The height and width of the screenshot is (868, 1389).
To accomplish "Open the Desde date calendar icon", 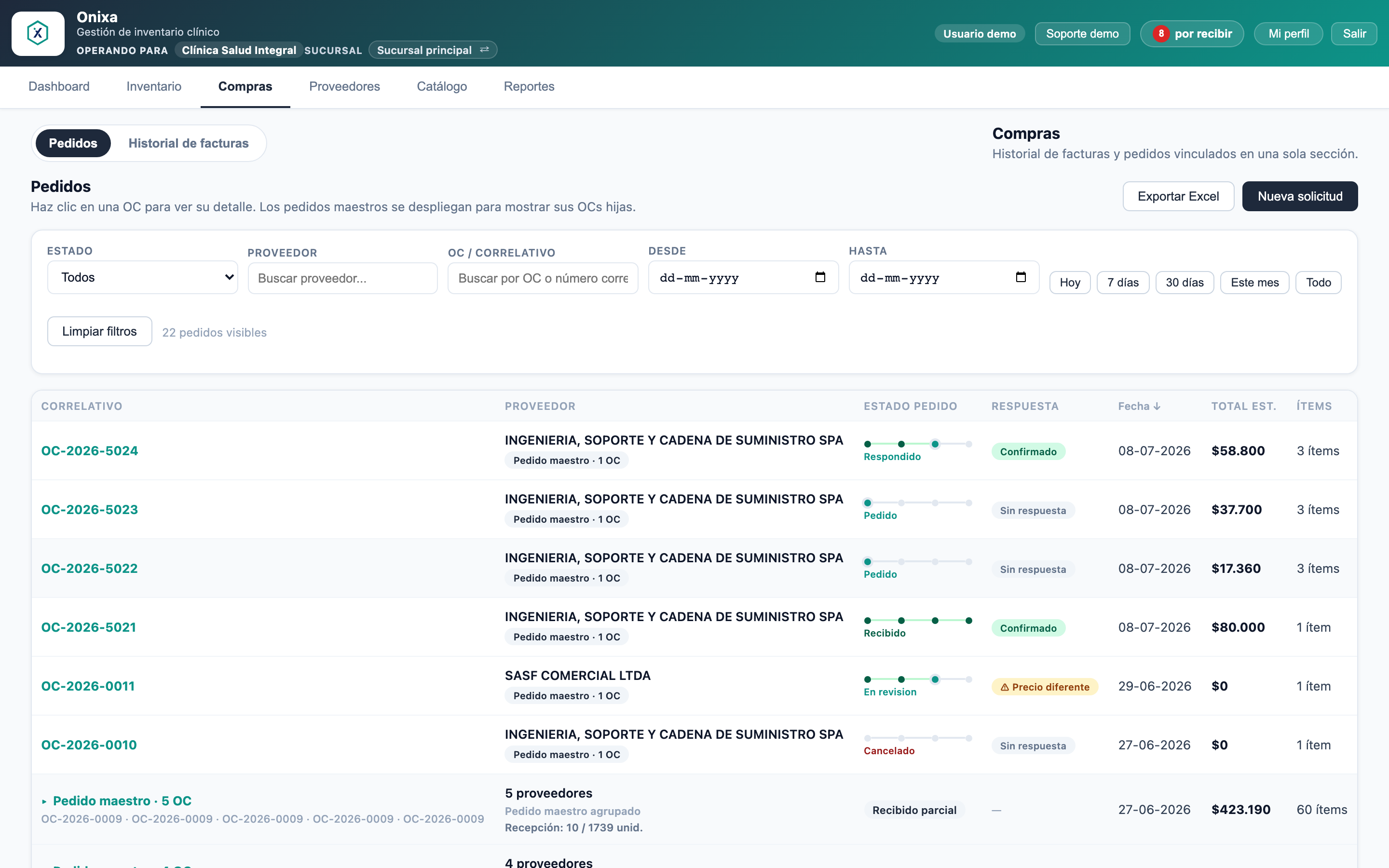I will pos(820,277).
